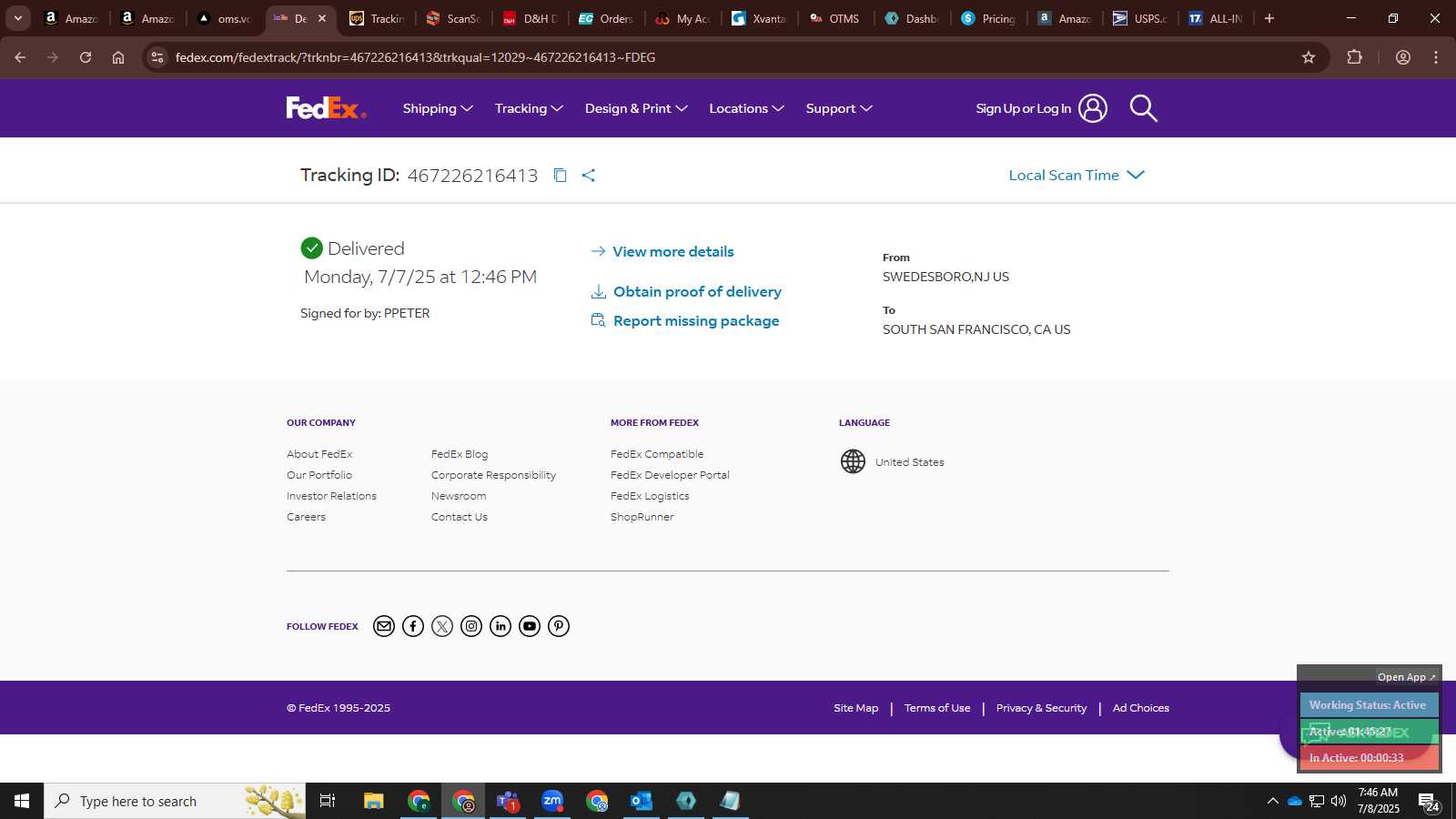Viewport: 1456px width, 819px height.
Task: Expand the Design & Print menu
Action: (x=636, y=108)
